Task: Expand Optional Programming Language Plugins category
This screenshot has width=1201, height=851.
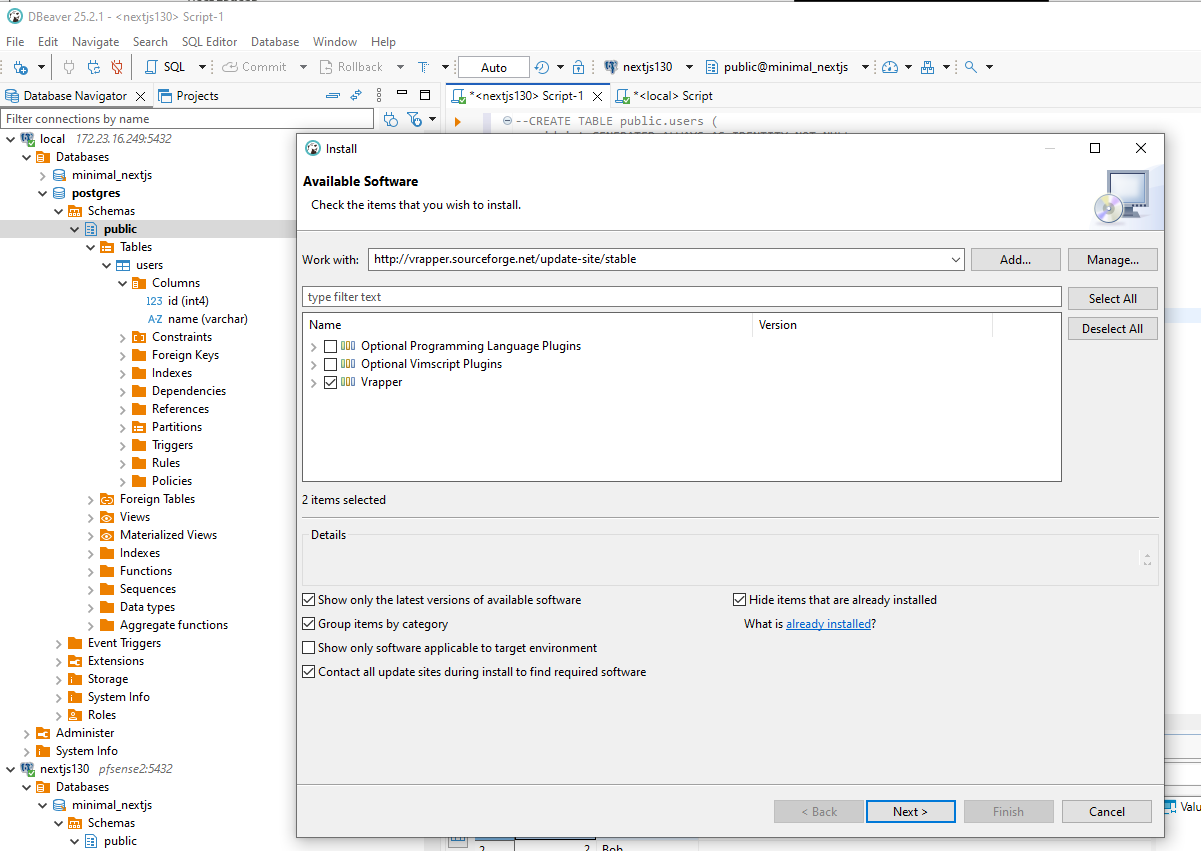Action: pos(314,347)
